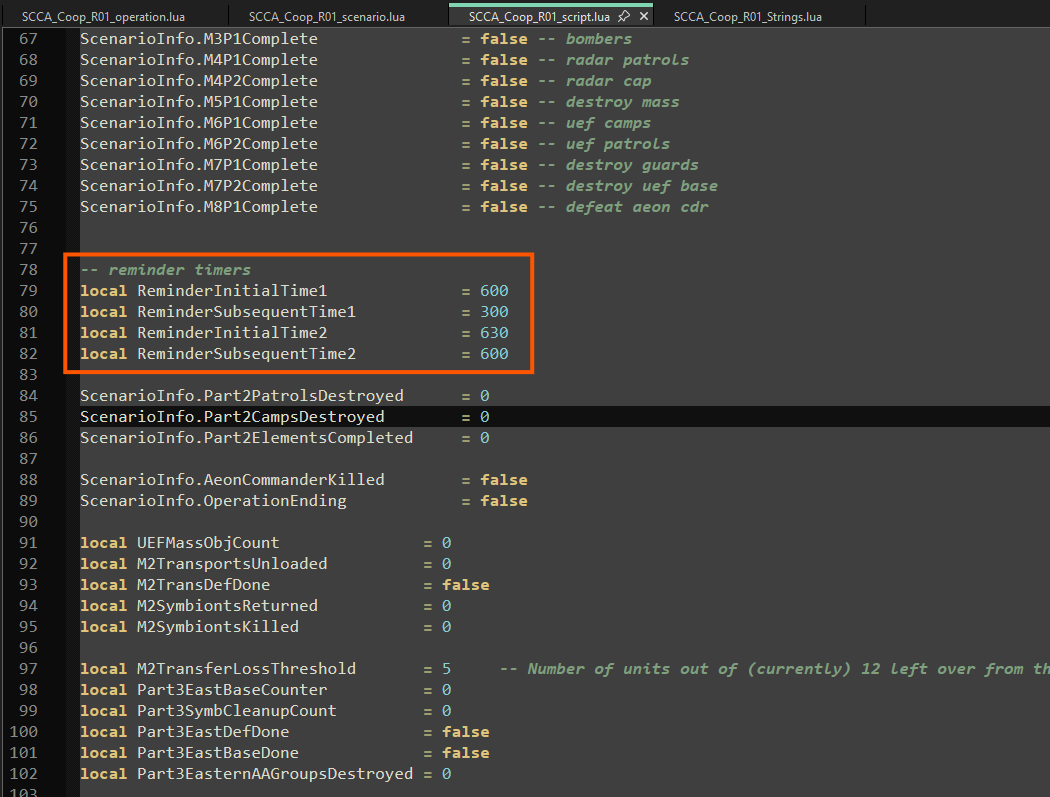Click the '-- bombers' comment on line 67
1050x797 pixels.
[585, 39]
